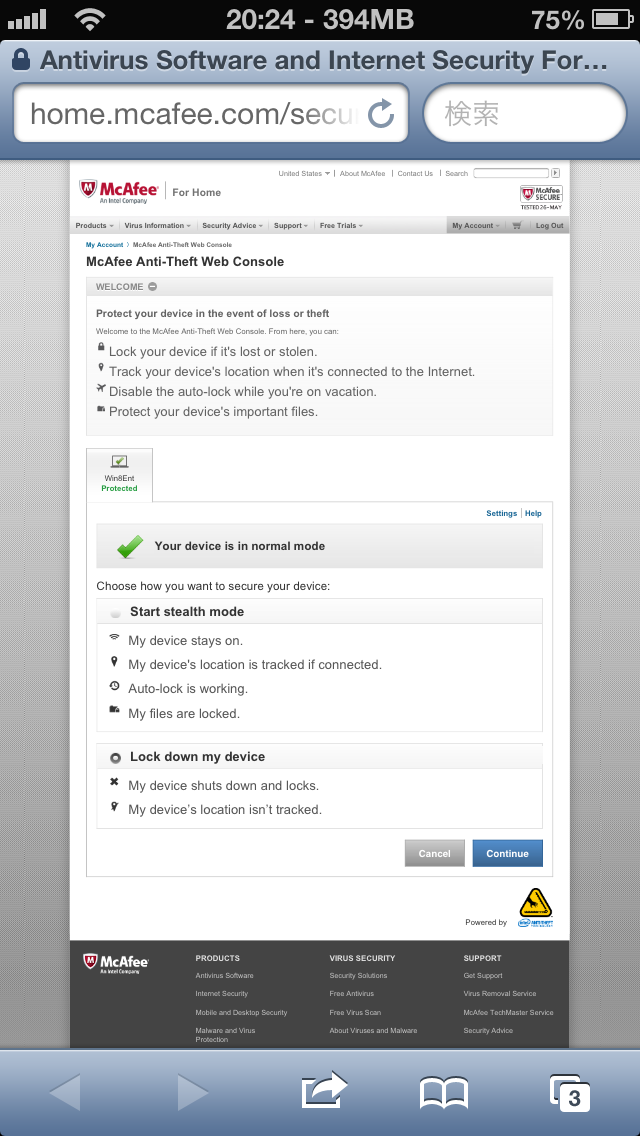Open the Virus Information menu
Screen dimensions: 640x1136
pos(158,226)
